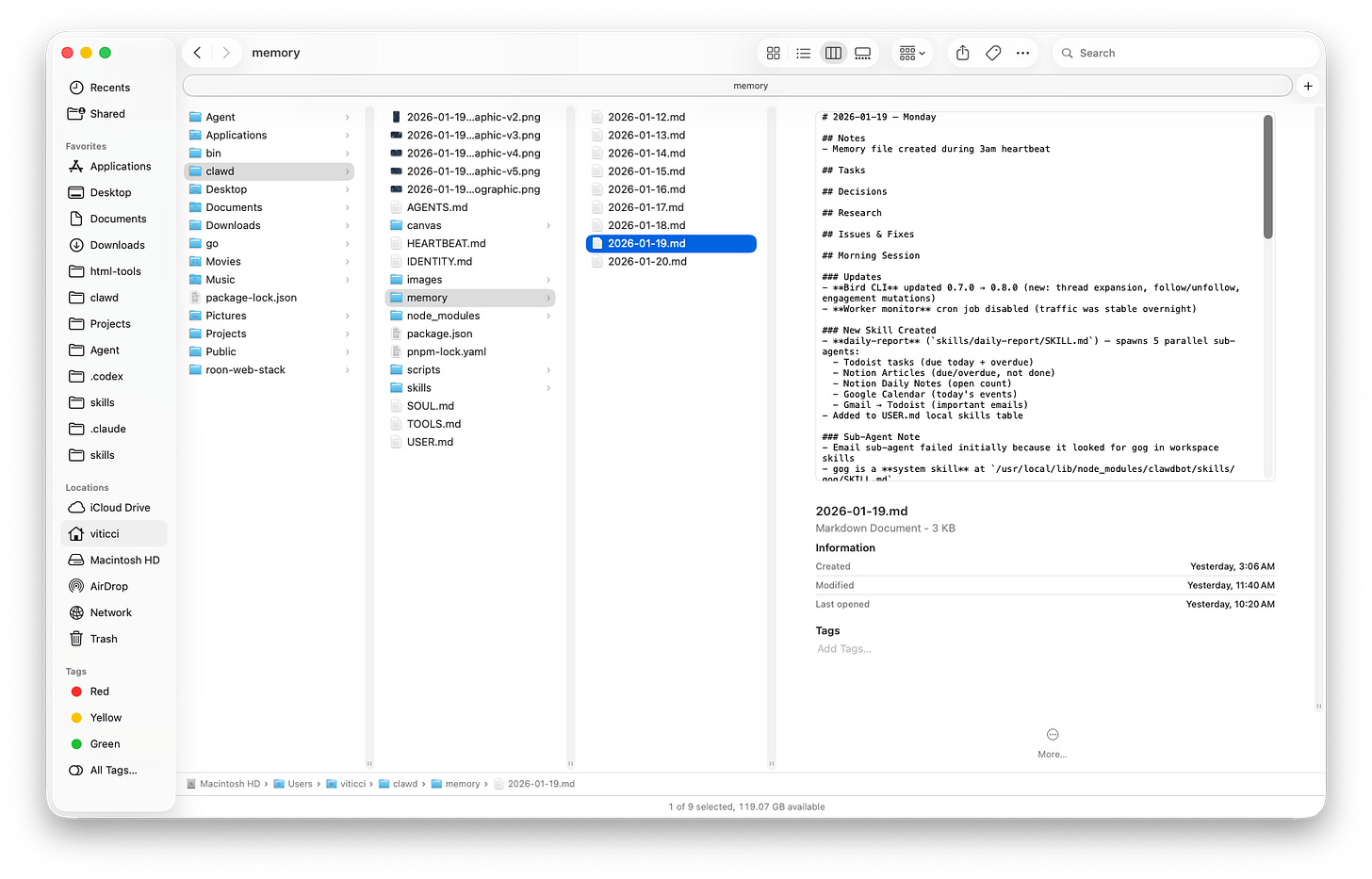Open Projects in the sidebar favorites

pos(113,324)
